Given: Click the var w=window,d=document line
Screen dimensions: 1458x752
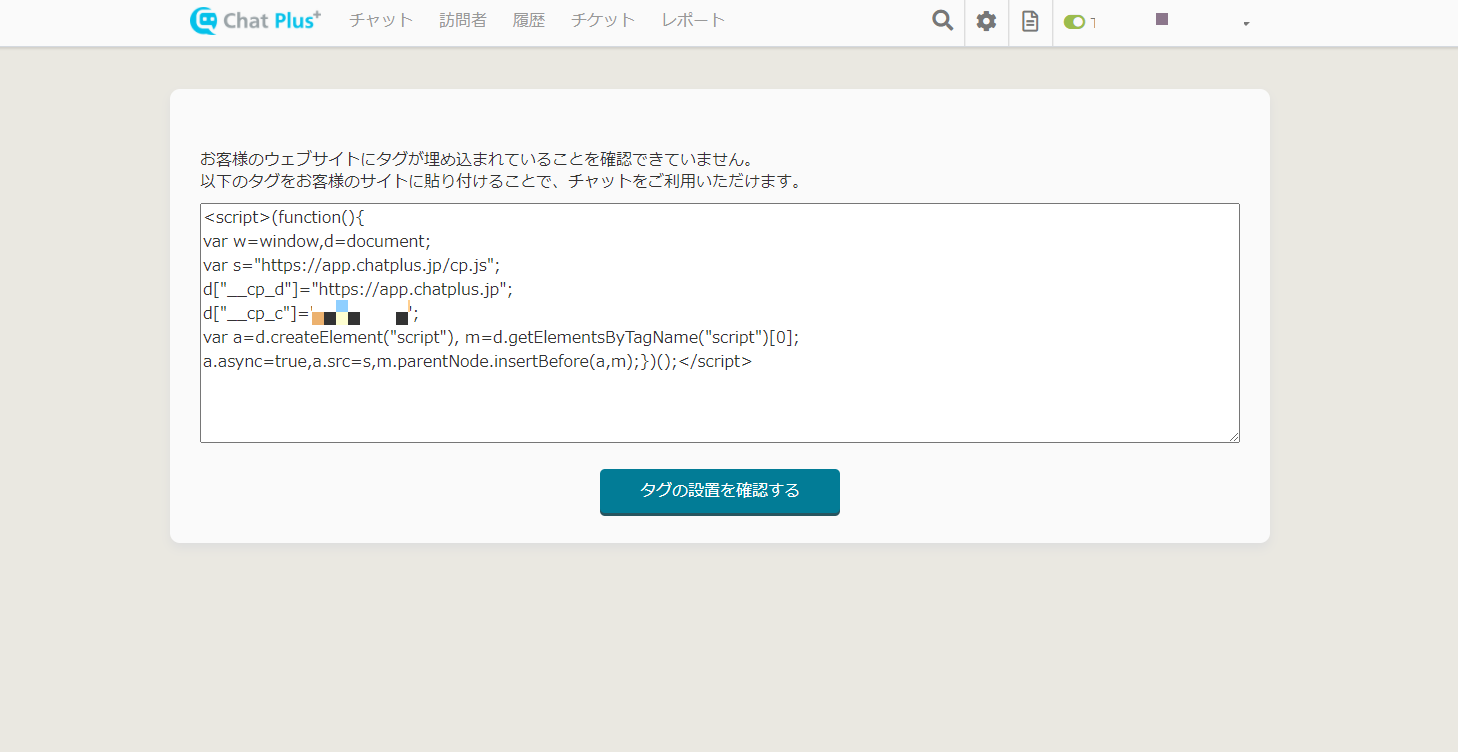Looking at the screenshot, I should pos(316,241).
